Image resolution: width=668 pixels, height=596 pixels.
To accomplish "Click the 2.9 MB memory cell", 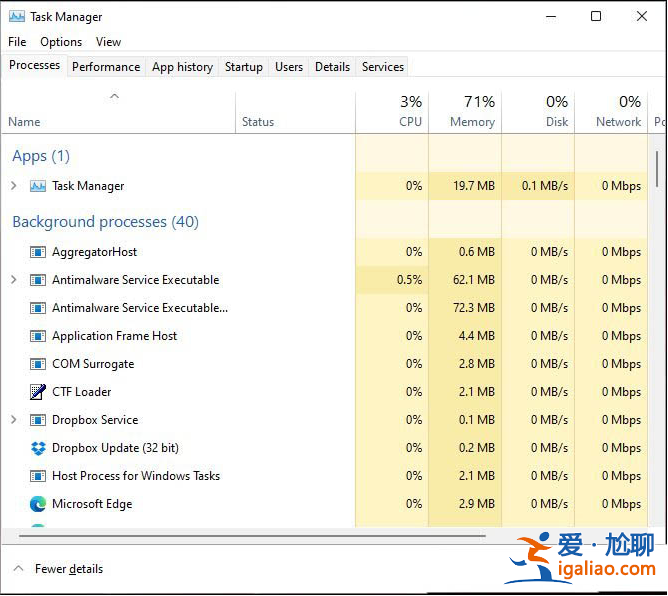I will [x=465, y=504].
